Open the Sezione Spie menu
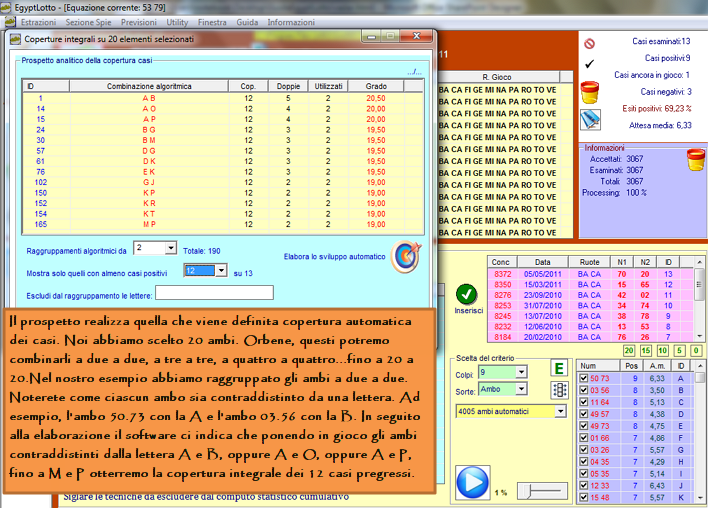Screen dimensions: 708x508 [88, 22]
